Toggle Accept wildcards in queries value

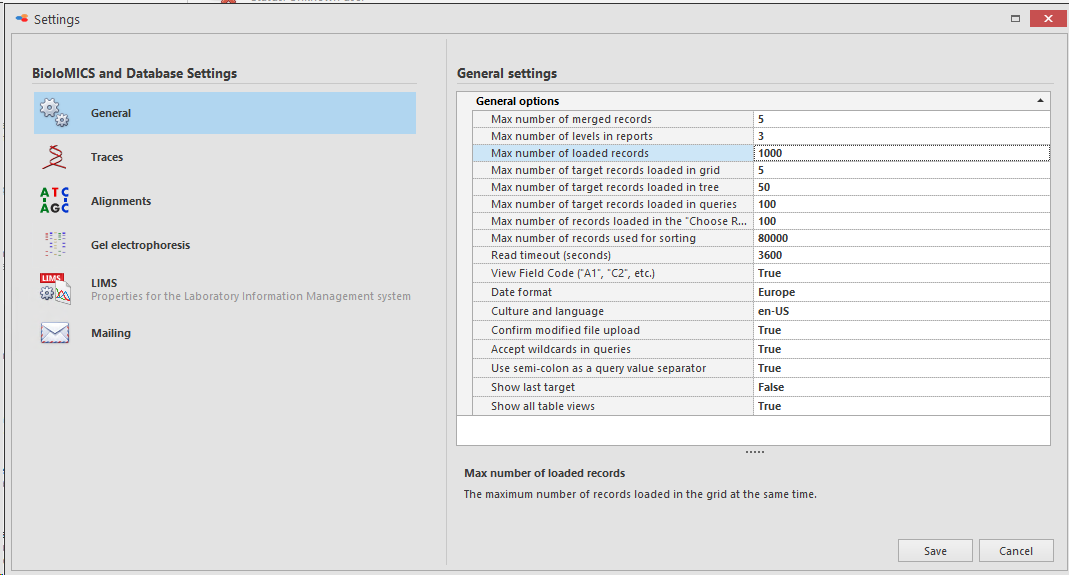point(901,349)
